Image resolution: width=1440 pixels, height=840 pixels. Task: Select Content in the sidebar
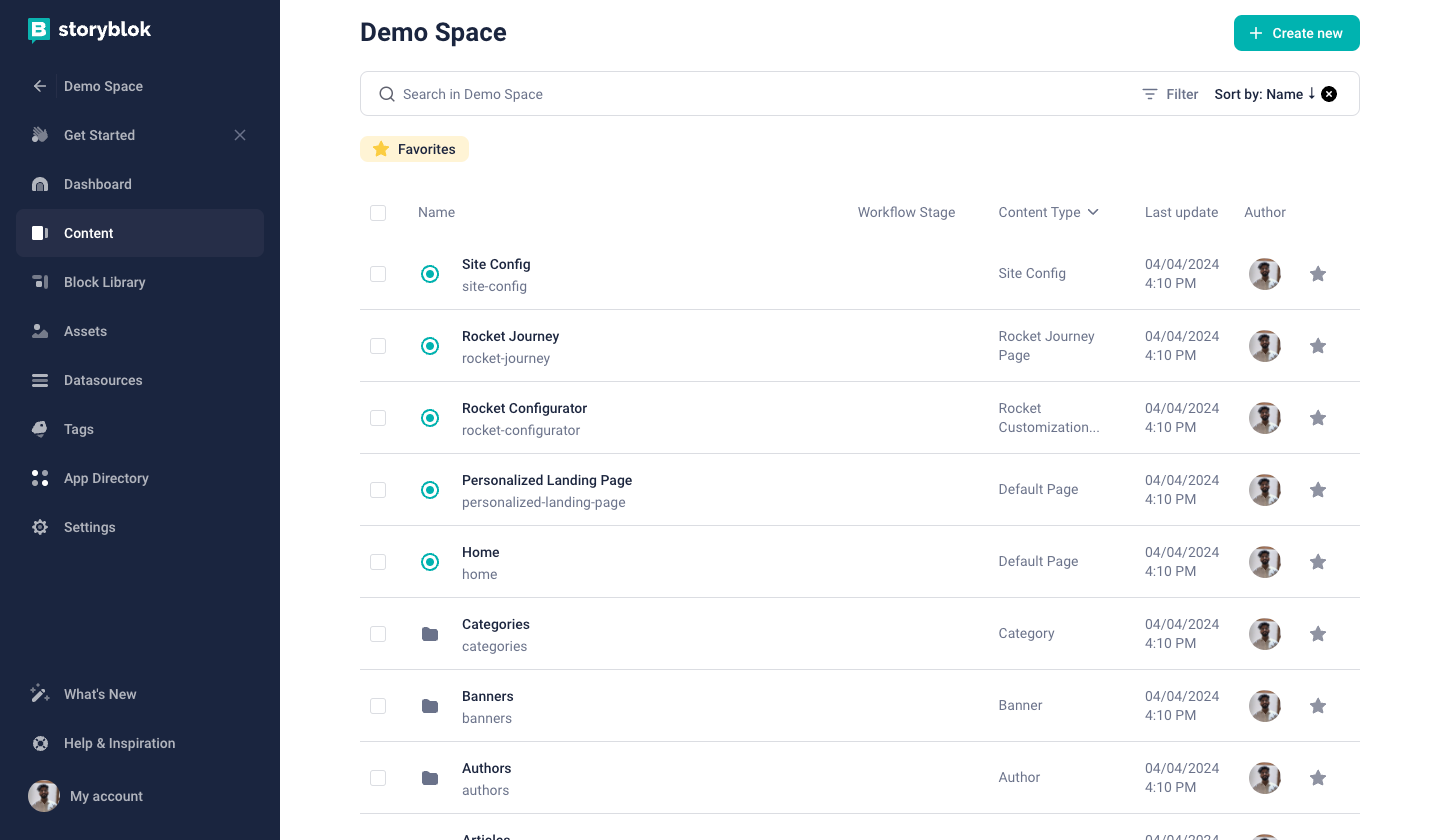click(140, 233)
